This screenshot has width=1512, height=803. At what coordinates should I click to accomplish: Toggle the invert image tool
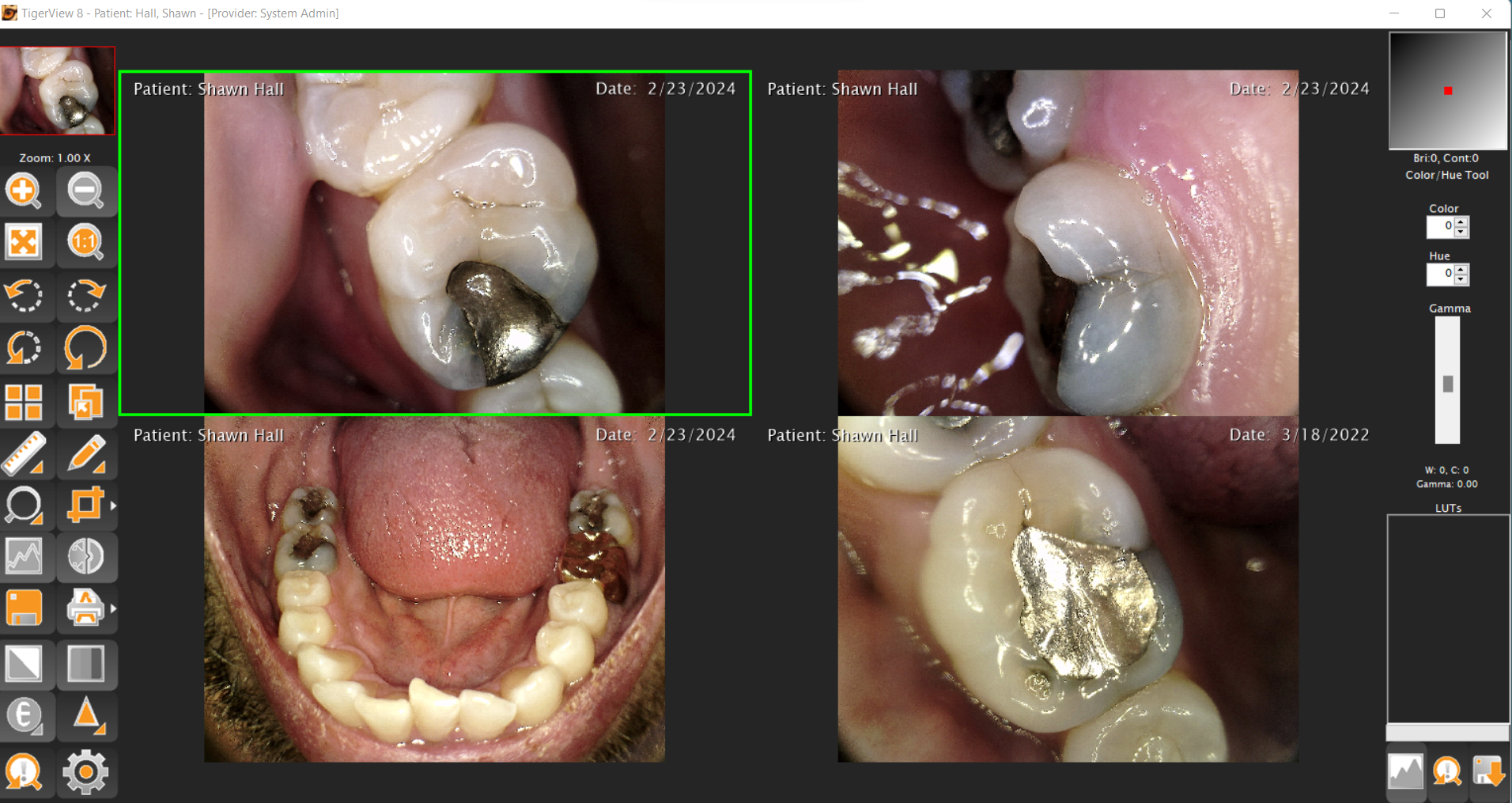coord(24,664)
